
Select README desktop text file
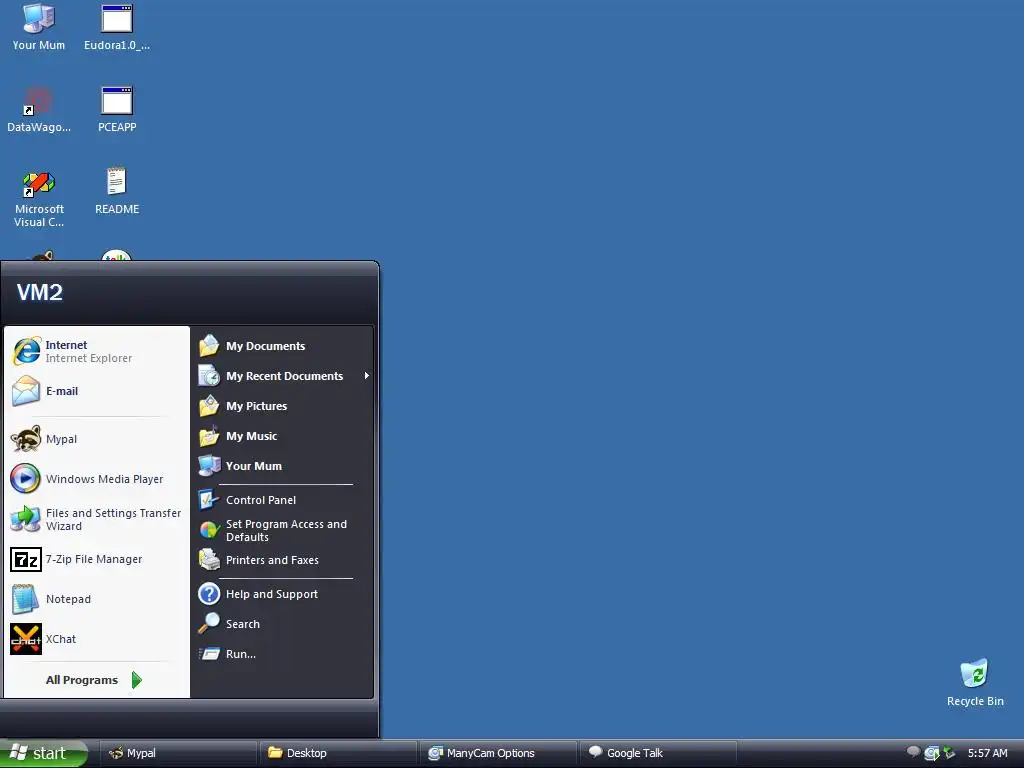pyautogui.click(x=117, y=191)
